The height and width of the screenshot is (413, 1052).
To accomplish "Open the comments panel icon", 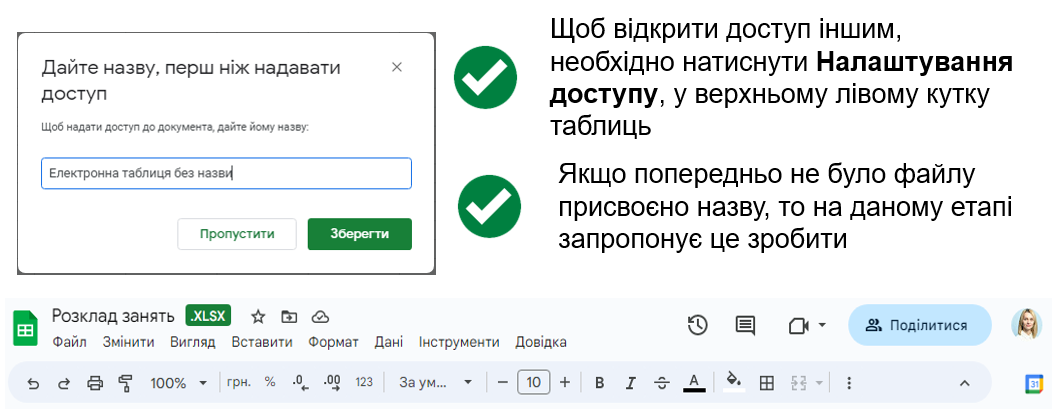I will tap(745, 325).
